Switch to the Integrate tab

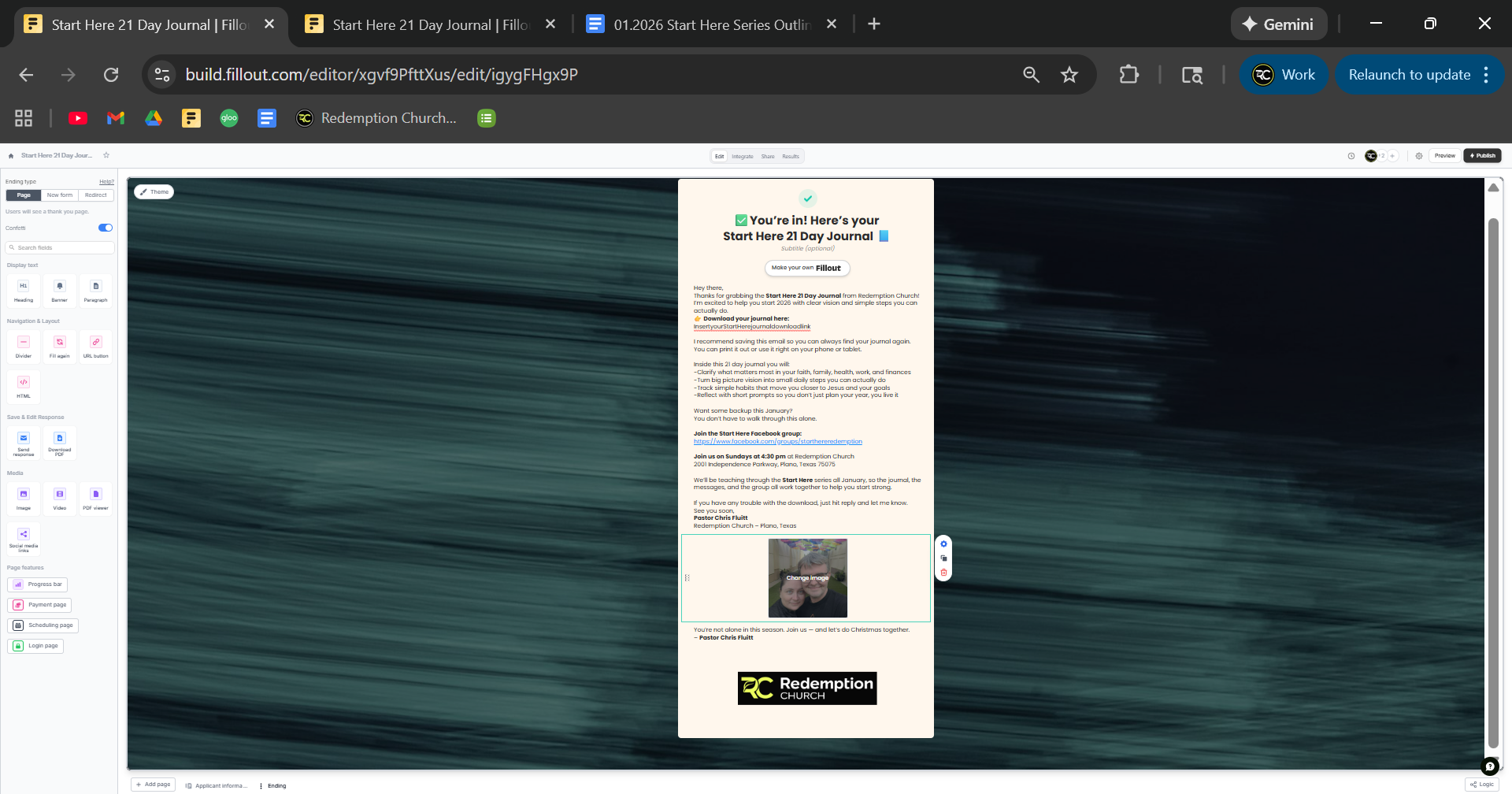click(x=742, y=157)
